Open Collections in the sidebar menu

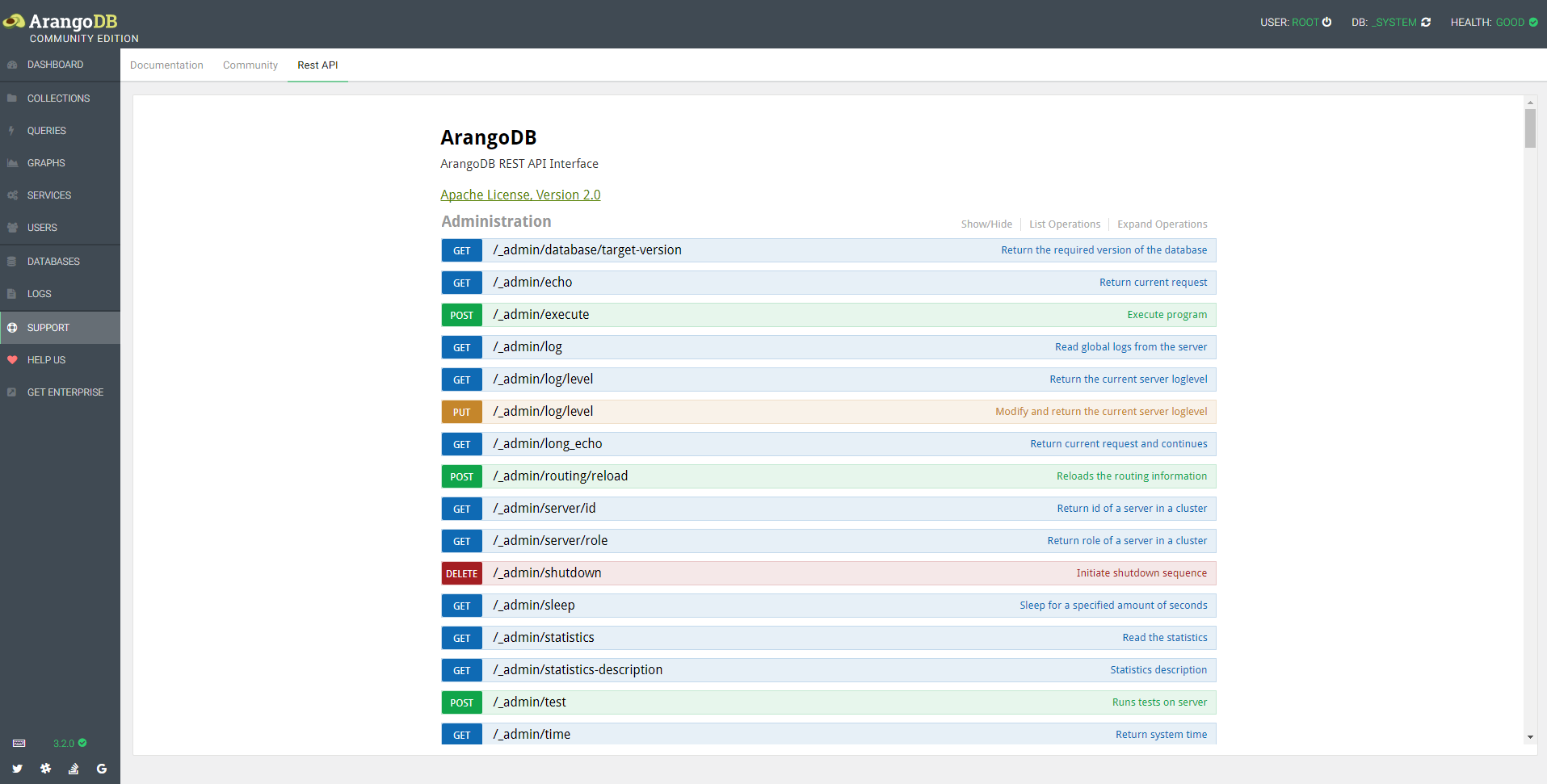point(58,99)
